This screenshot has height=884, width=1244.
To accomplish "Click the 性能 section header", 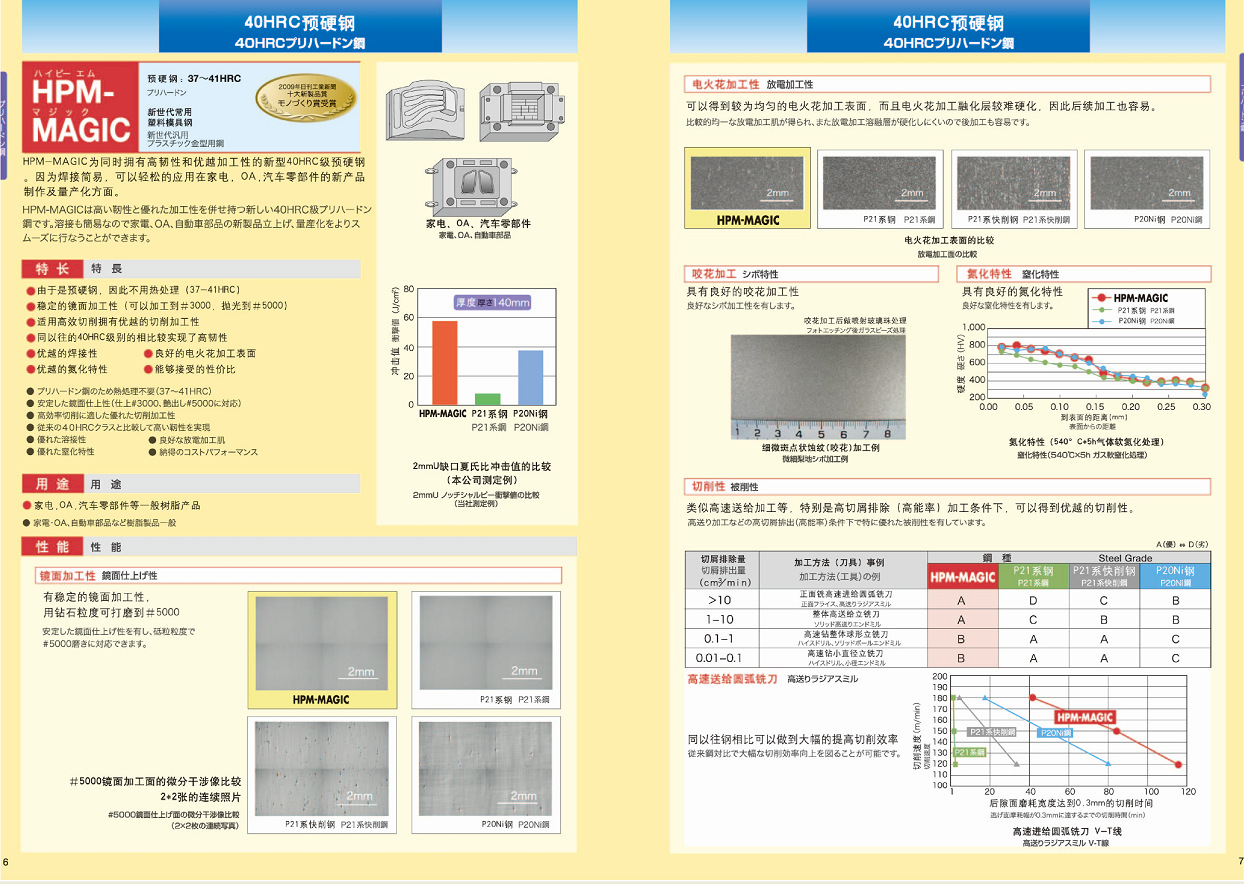I will pos(53,547).
